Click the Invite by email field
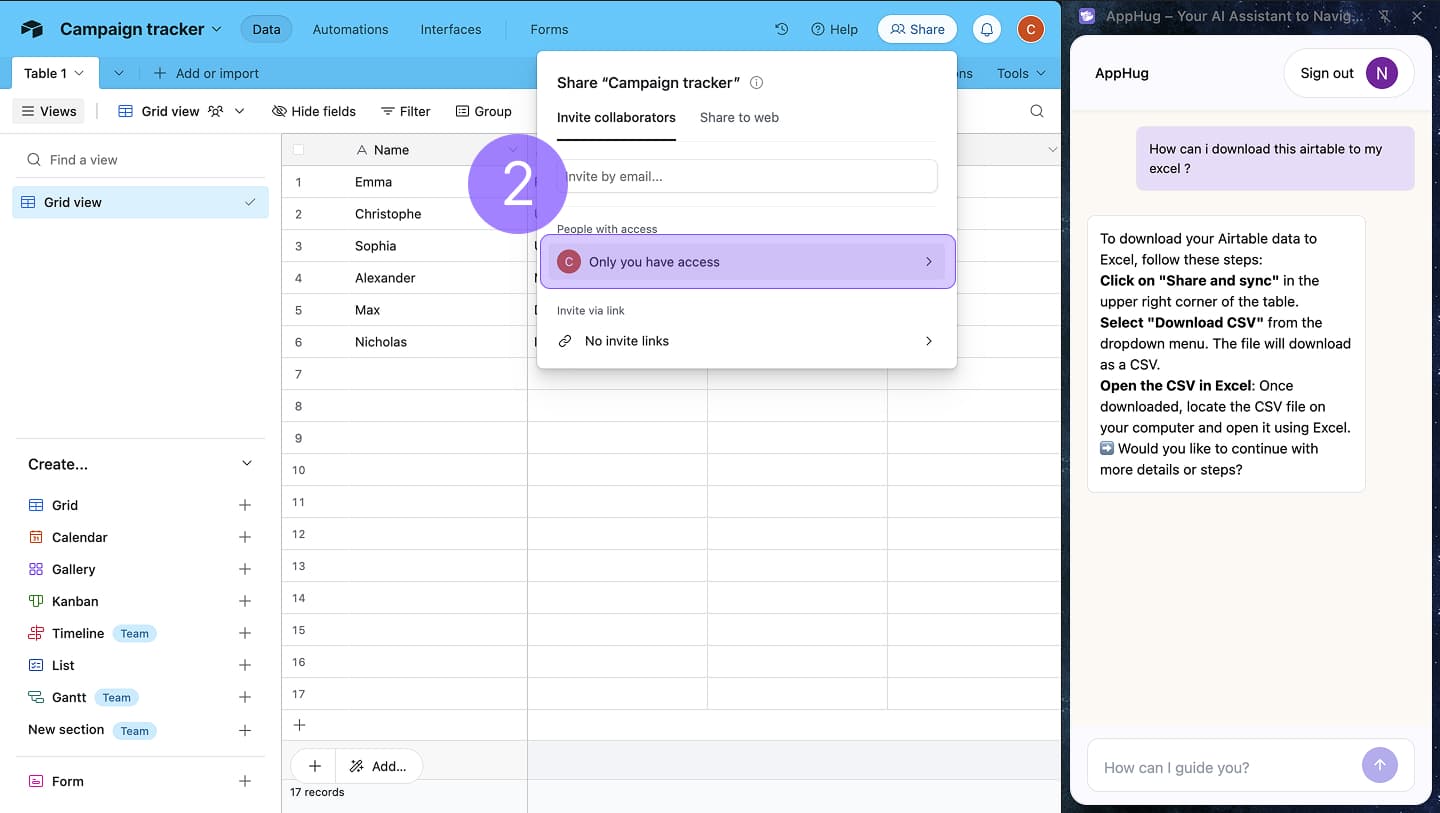This screenshot has height=813, width=1440. pos(747,176)
